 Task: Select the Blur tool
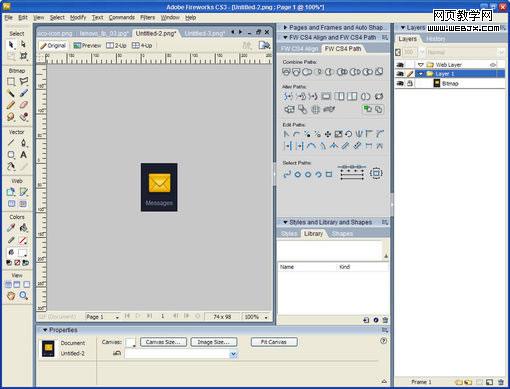(x=11, y=117)
